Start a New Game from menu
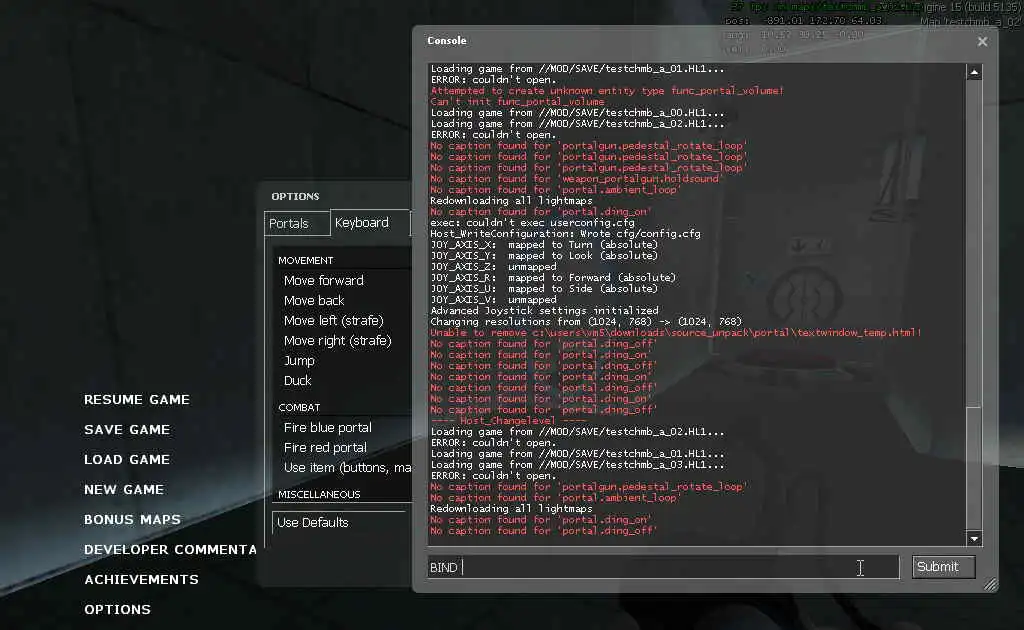The width and height of the screenshot is (1024, 630). (124, 490)
